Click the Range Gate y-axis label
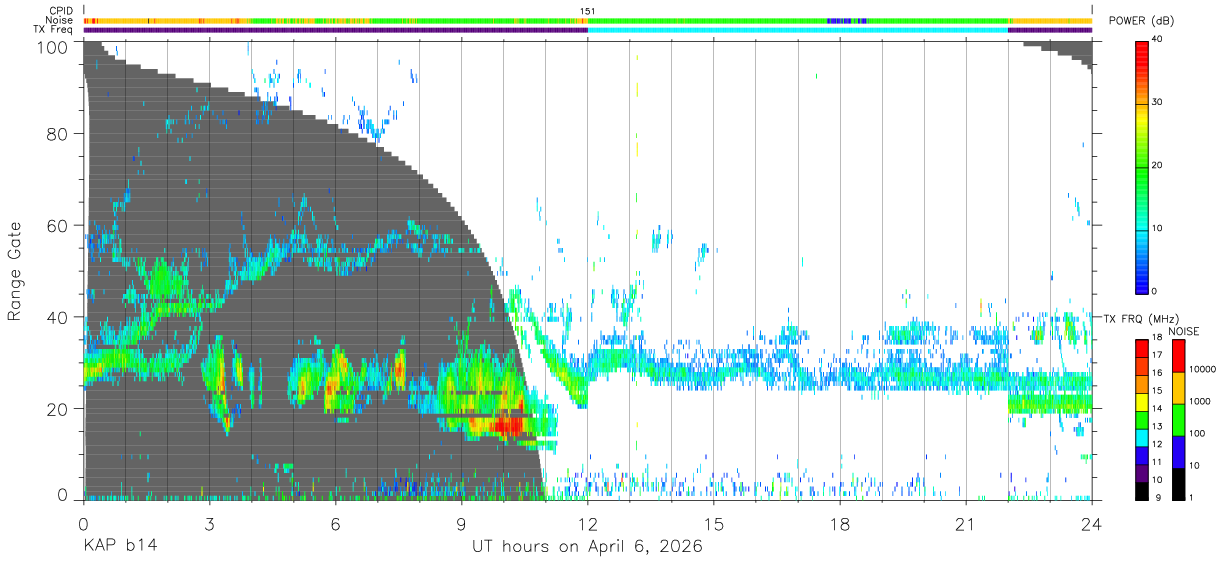Image resolution: width=1228 pixels, height=567 pixels. pos(14,271)
